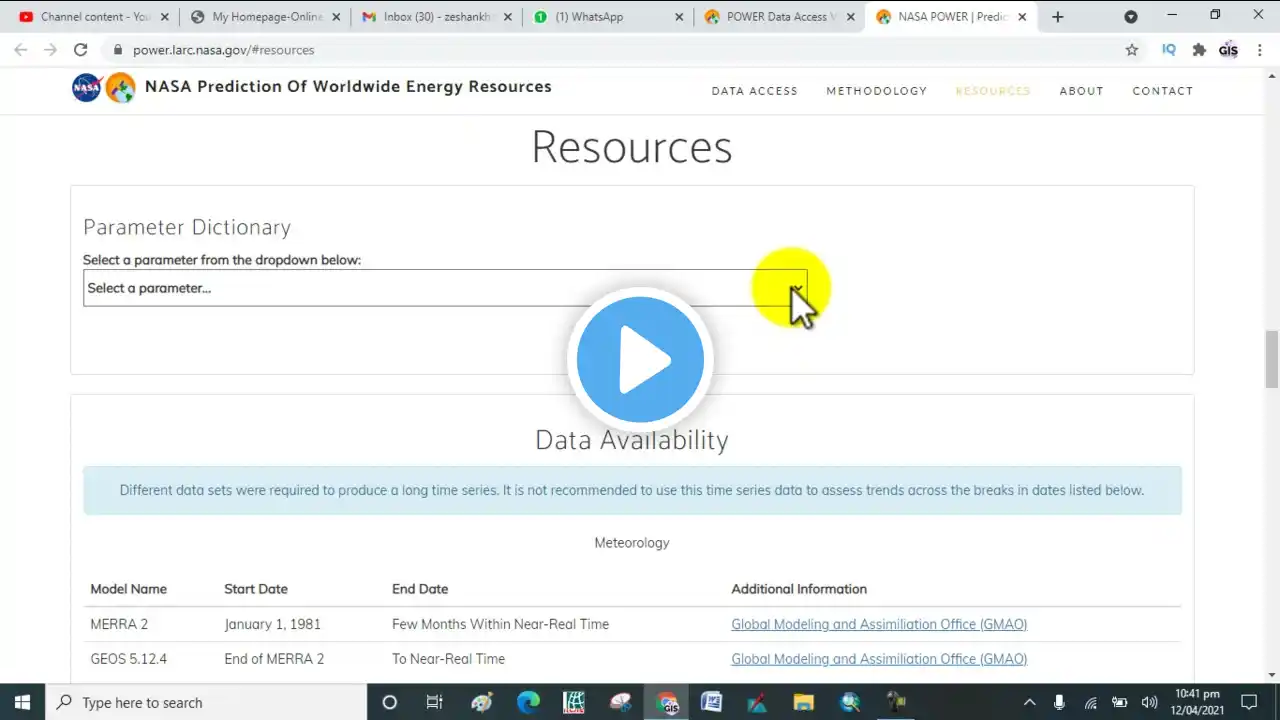Open the Chrome profile avatar labeled GIS

click(1228, 50)
